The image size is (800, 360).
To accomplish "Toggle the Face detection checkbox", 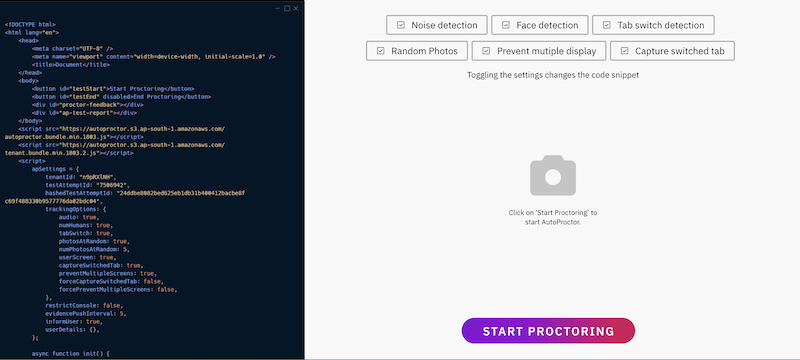I will [x=506, y=25].
